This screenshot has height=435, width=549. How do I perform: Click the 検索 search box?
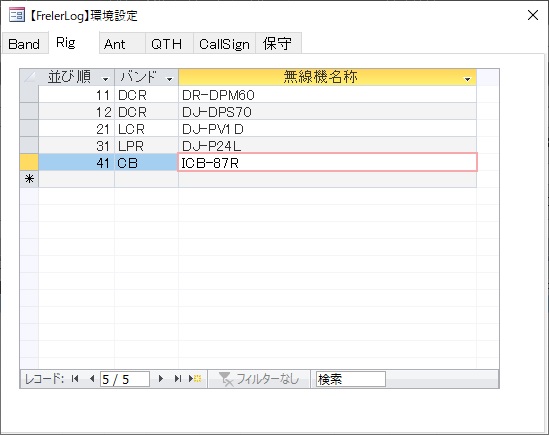pos(350,379)
